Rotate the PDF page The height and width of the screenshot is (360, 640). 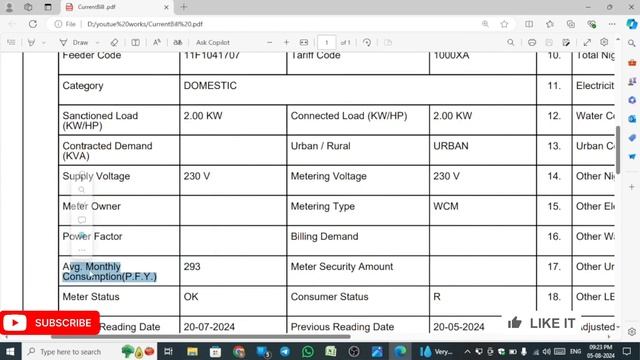367,42
